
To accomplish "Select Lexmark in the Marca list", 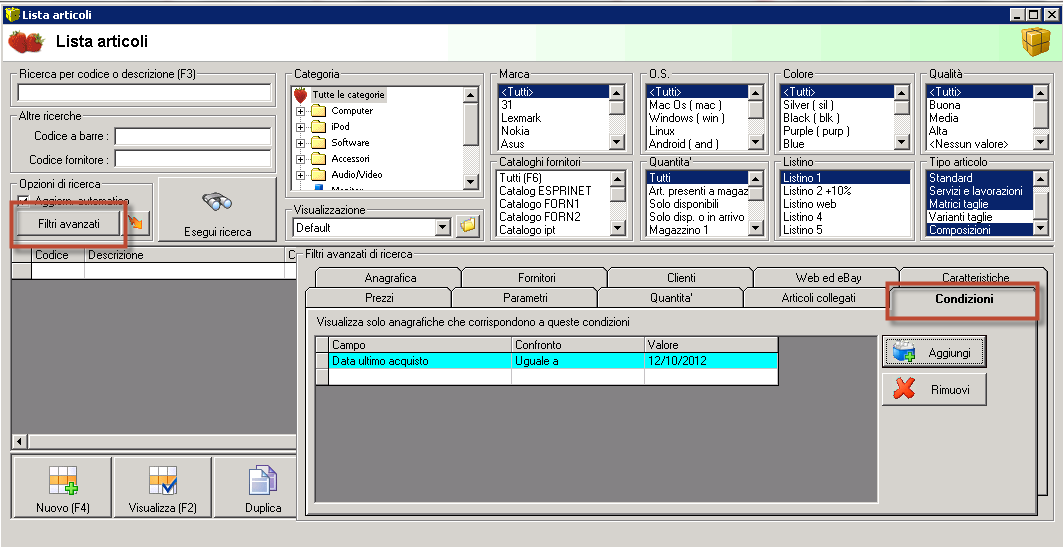I will 521,118.
